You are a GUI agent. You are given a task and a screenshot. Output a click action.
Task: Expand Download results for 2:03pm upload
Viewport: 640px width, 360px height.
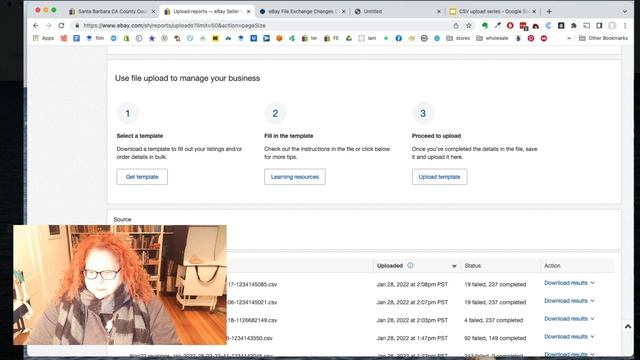point(569,318)
